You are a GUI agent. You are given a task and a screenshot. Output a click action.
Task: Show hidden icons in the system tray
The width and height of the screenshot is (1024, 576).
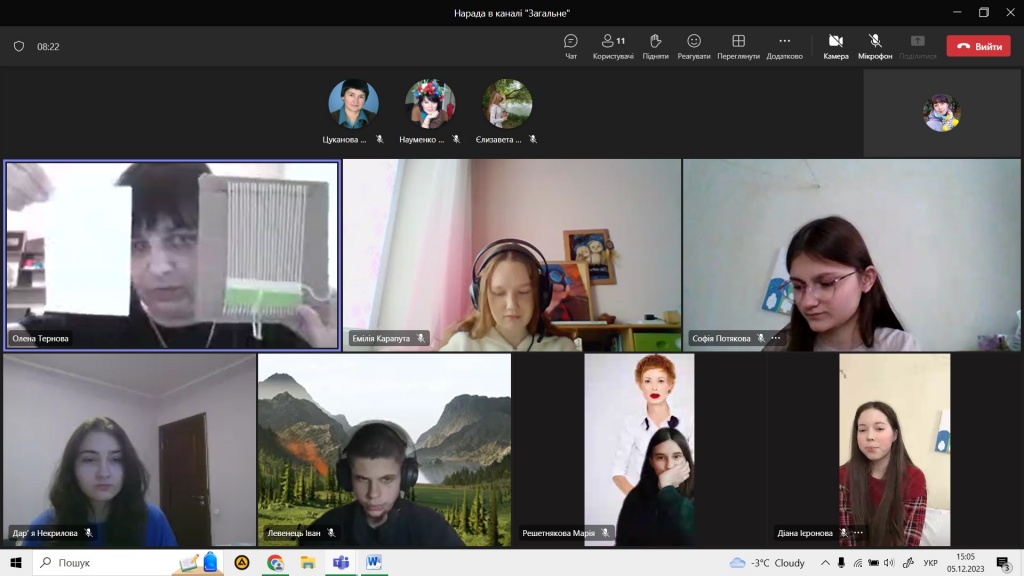click(825, 563)
